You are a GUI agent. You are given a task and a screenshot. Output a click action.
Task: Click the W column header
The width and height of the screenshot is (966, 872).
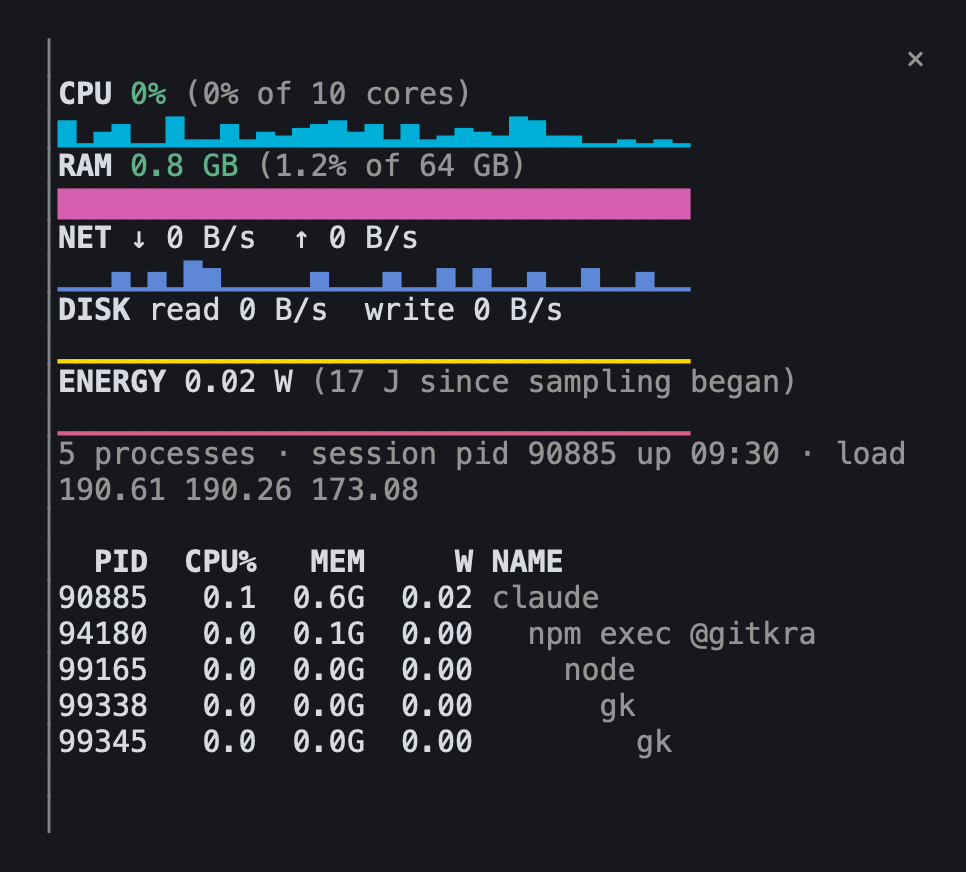click(464, 562)
